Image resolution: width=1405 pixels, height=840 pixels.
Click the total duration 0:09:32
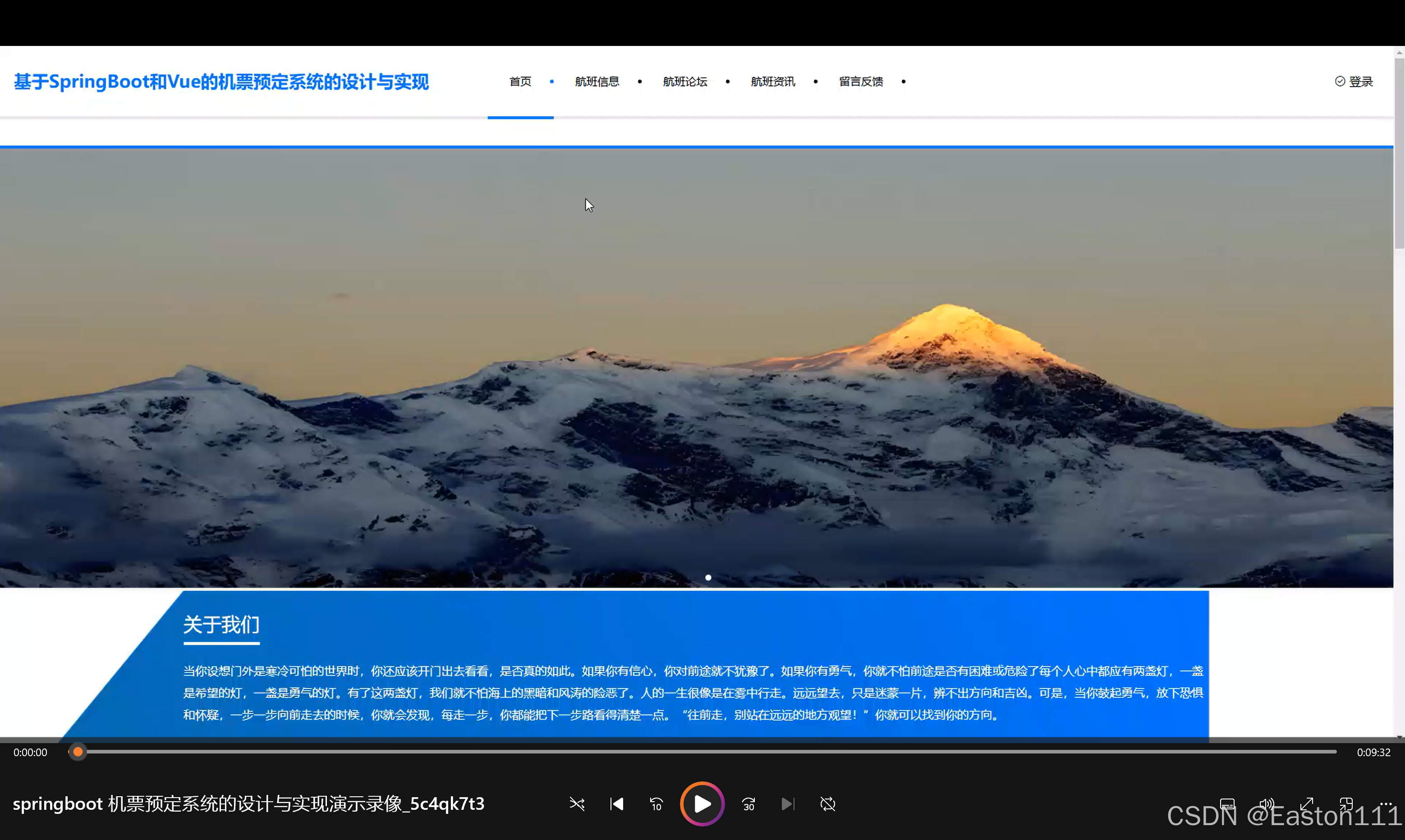point(1373,752)
